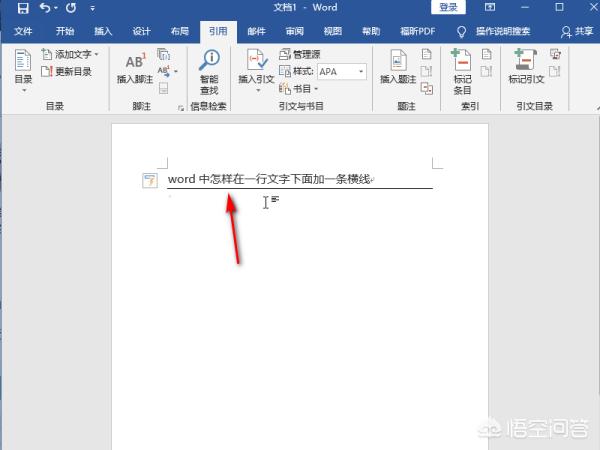Click 标记引文 mark citation

(526, 67)
